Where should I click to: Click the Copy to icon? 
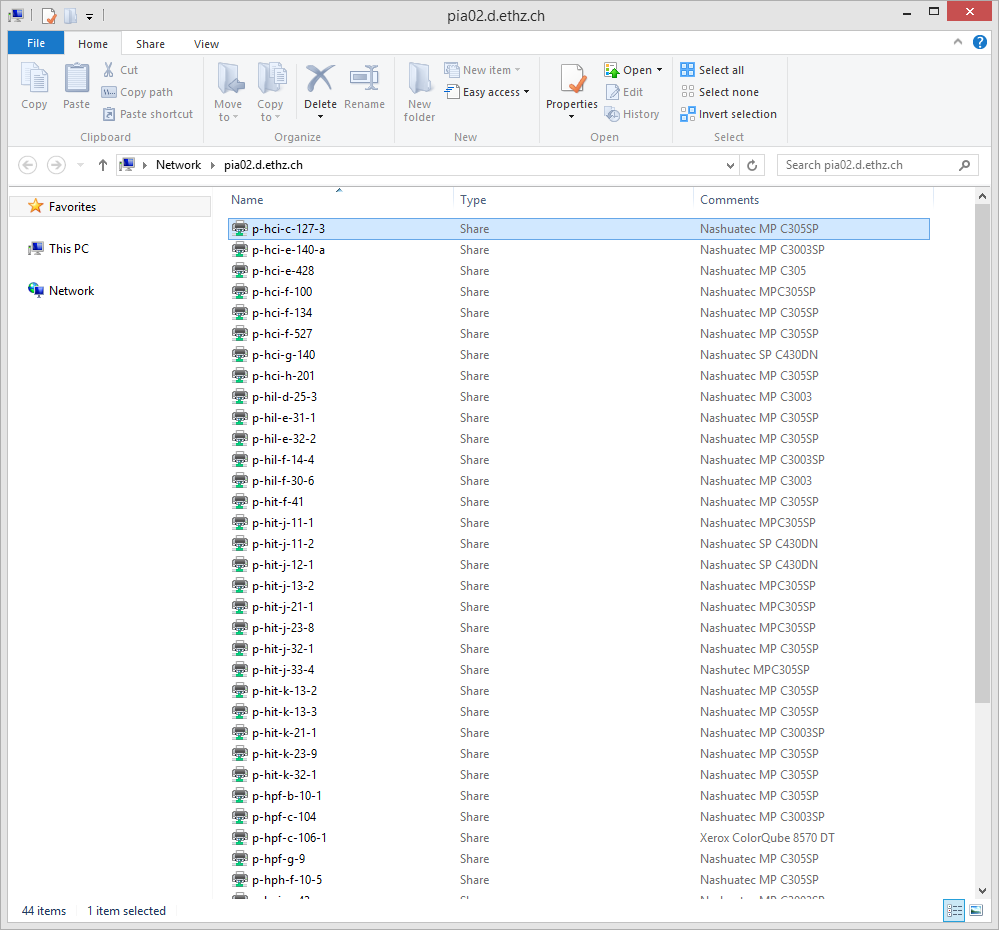click(271, 78)
